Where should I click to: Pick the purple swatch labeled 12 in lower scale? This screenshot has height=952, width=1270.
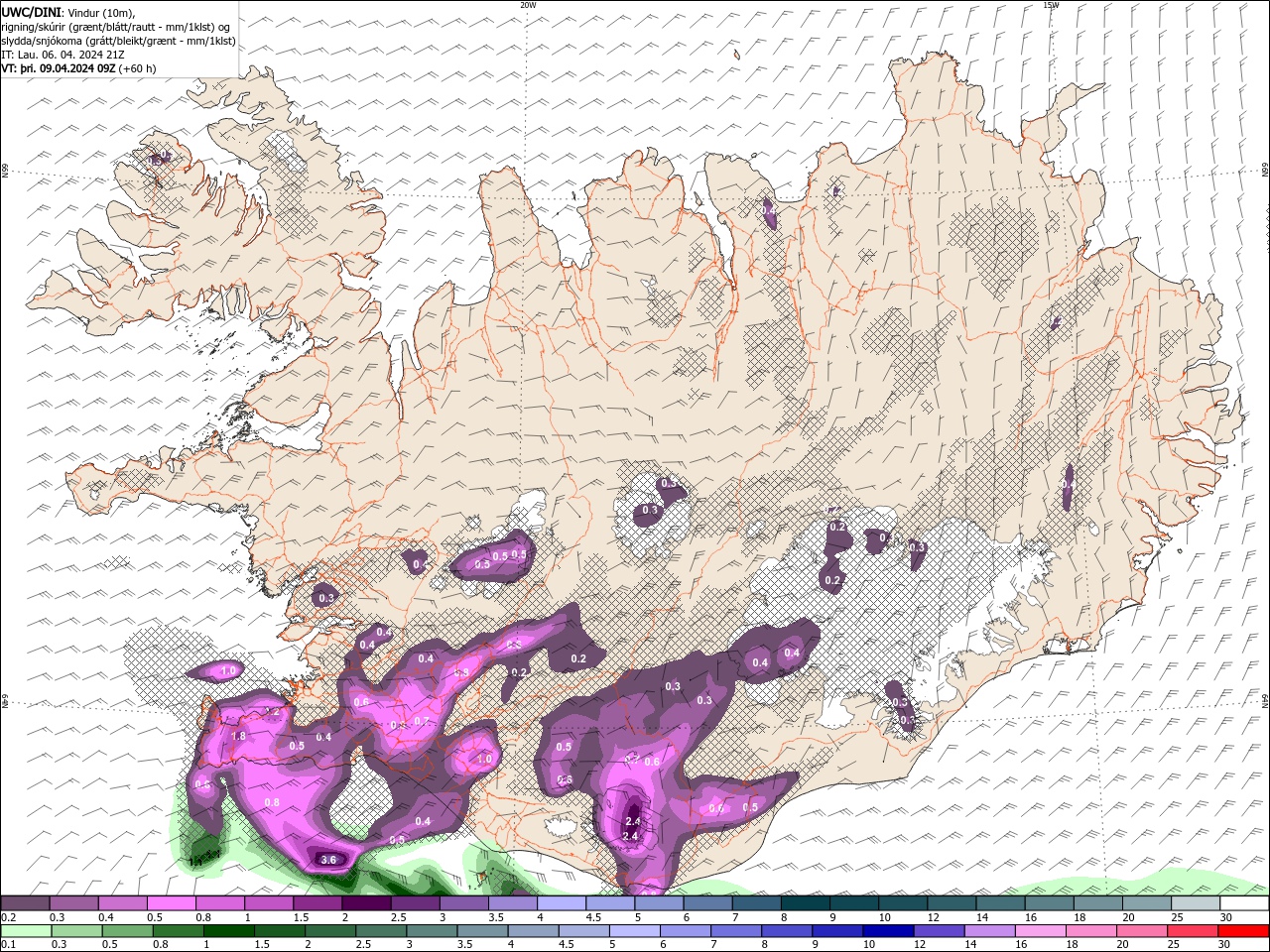tap(939, 931)
